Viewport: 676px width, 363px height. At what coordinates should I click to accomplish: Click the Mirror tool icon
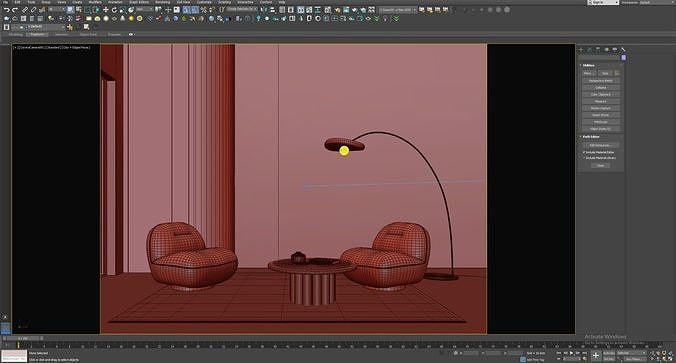pos(264,9)
